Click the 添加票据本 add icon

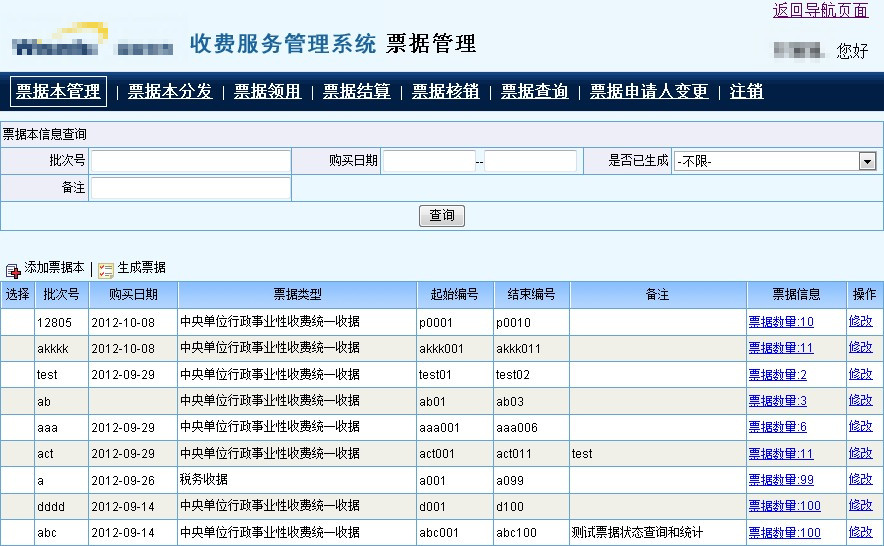click(x=13, y=270)
